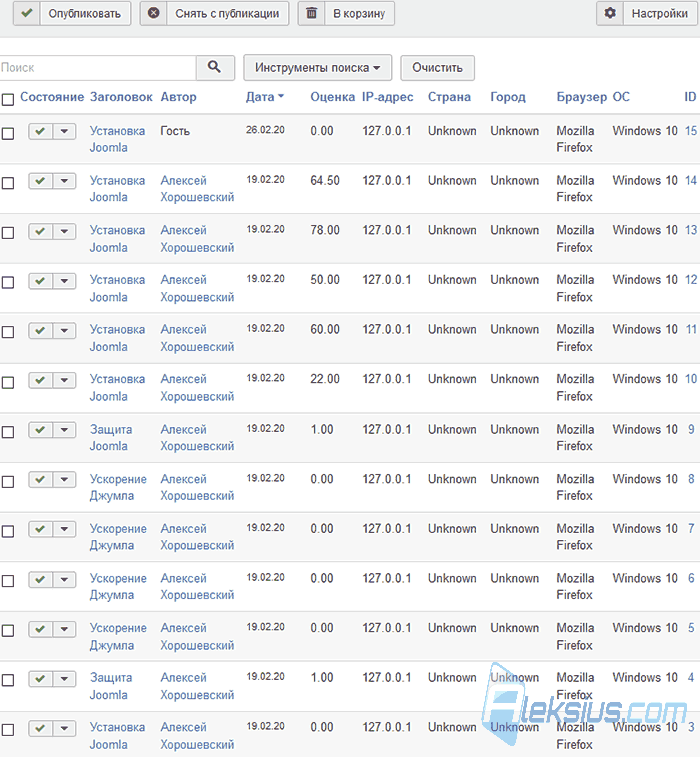Image resolution: width=700 pixels, height=757 pixels.
Task: Click the trash icon В корзину
Action: pyautogui.click(x=311, y=13)
